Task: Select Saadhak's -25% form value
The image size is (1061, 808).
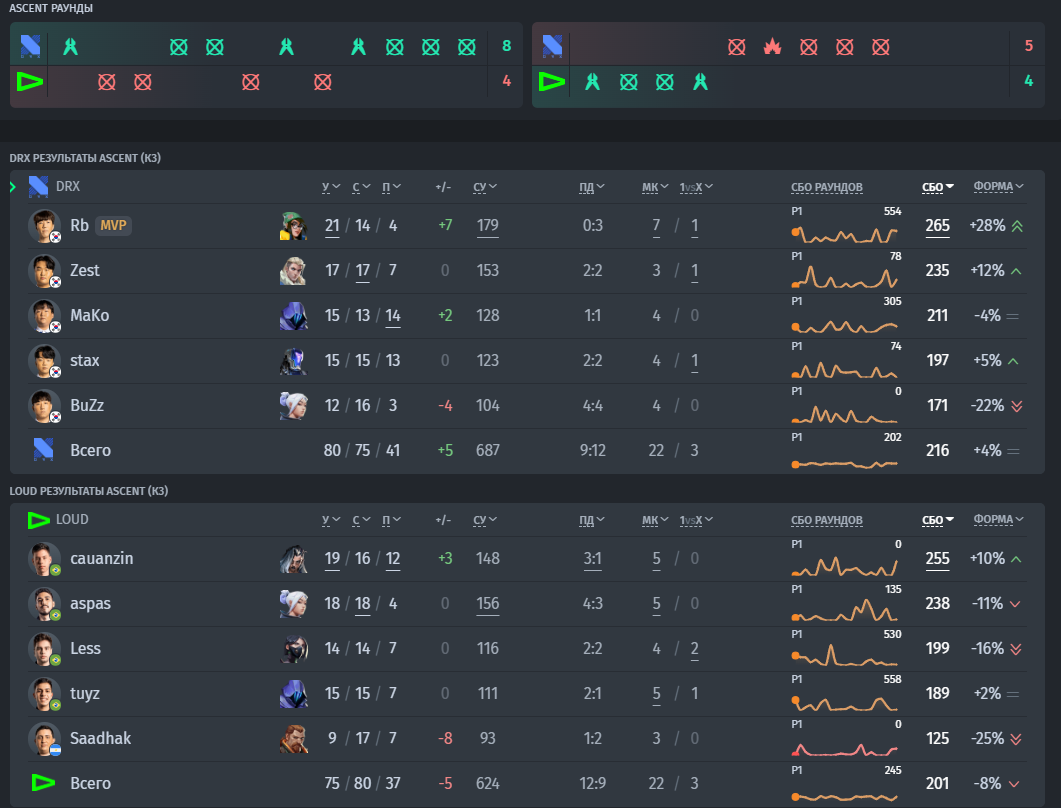Action: (987, 738)
